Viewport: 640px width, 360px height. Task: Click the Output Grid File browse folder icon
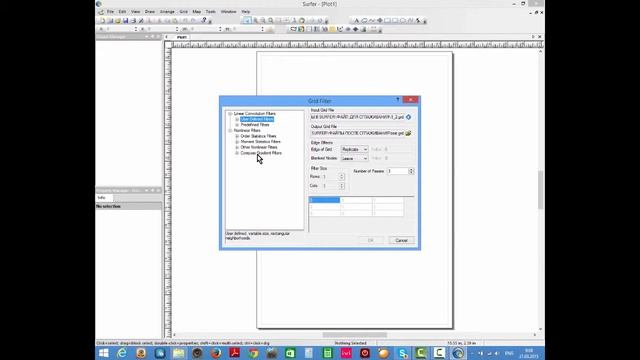tap(409, 133)
